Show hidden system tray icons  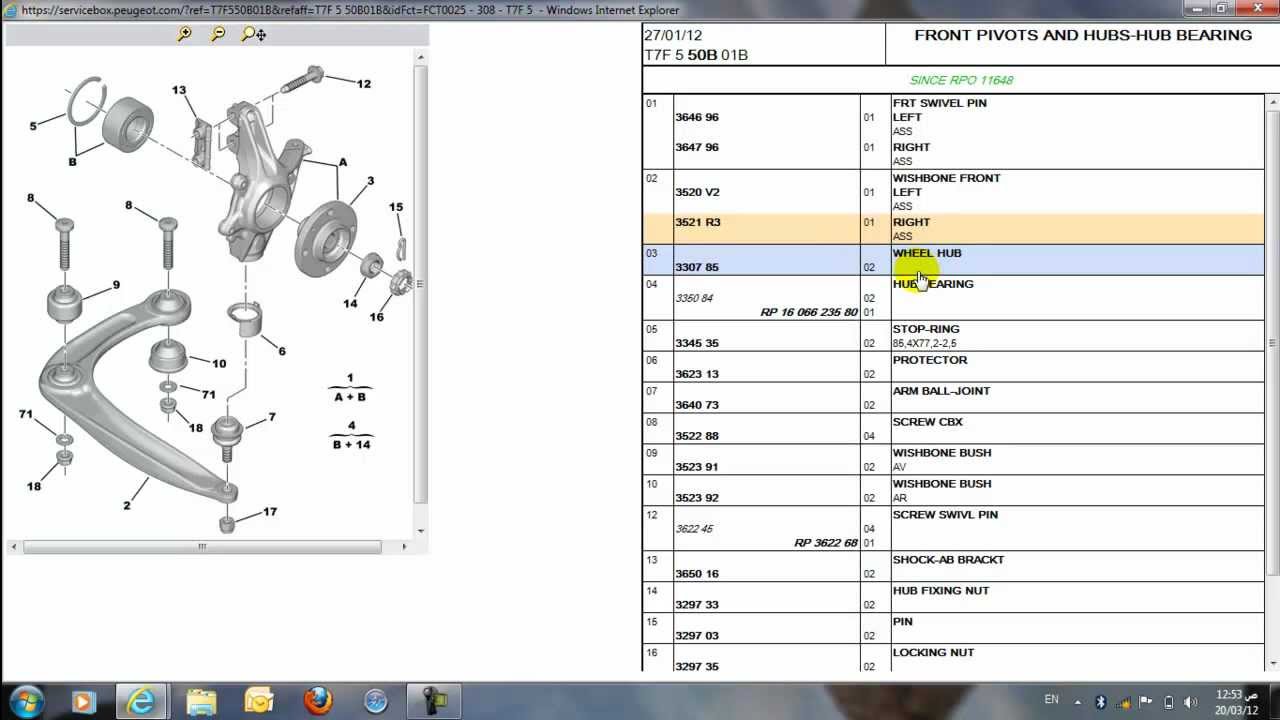pos(1078,701)
